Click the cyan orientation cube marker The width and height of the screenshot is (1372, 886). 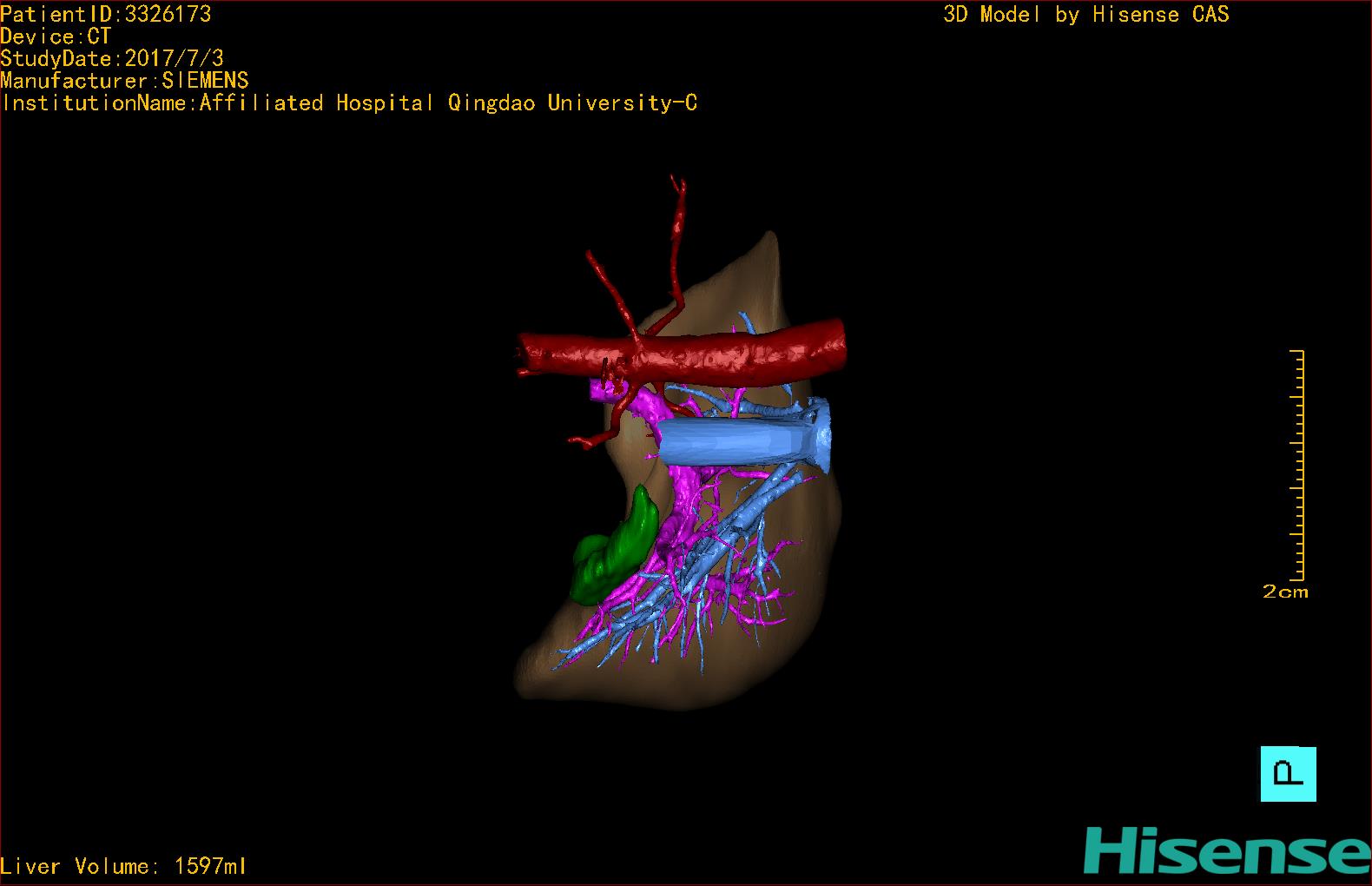coord(1288,774)
